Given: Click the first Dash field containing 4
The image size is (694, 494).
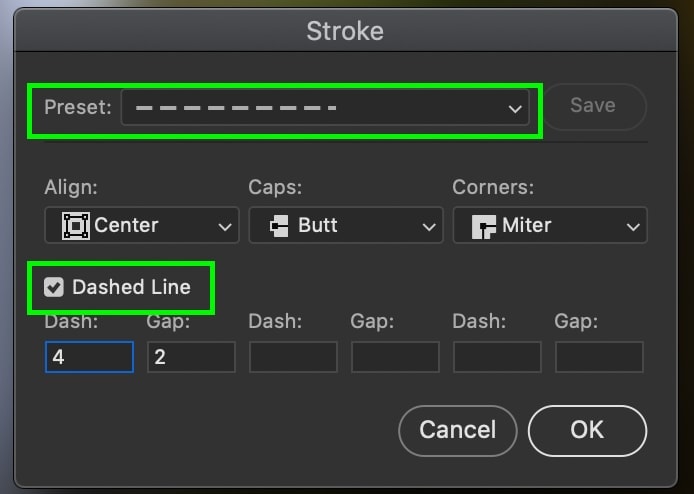Looking at the screenshot, I should coord(89,357).
